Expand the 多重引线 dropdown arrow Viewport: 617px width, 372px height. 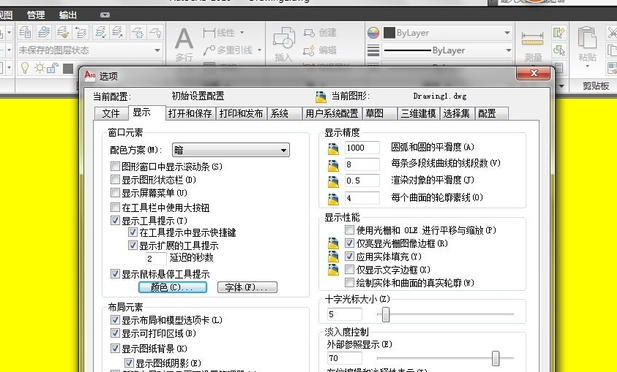coord(259,50)
